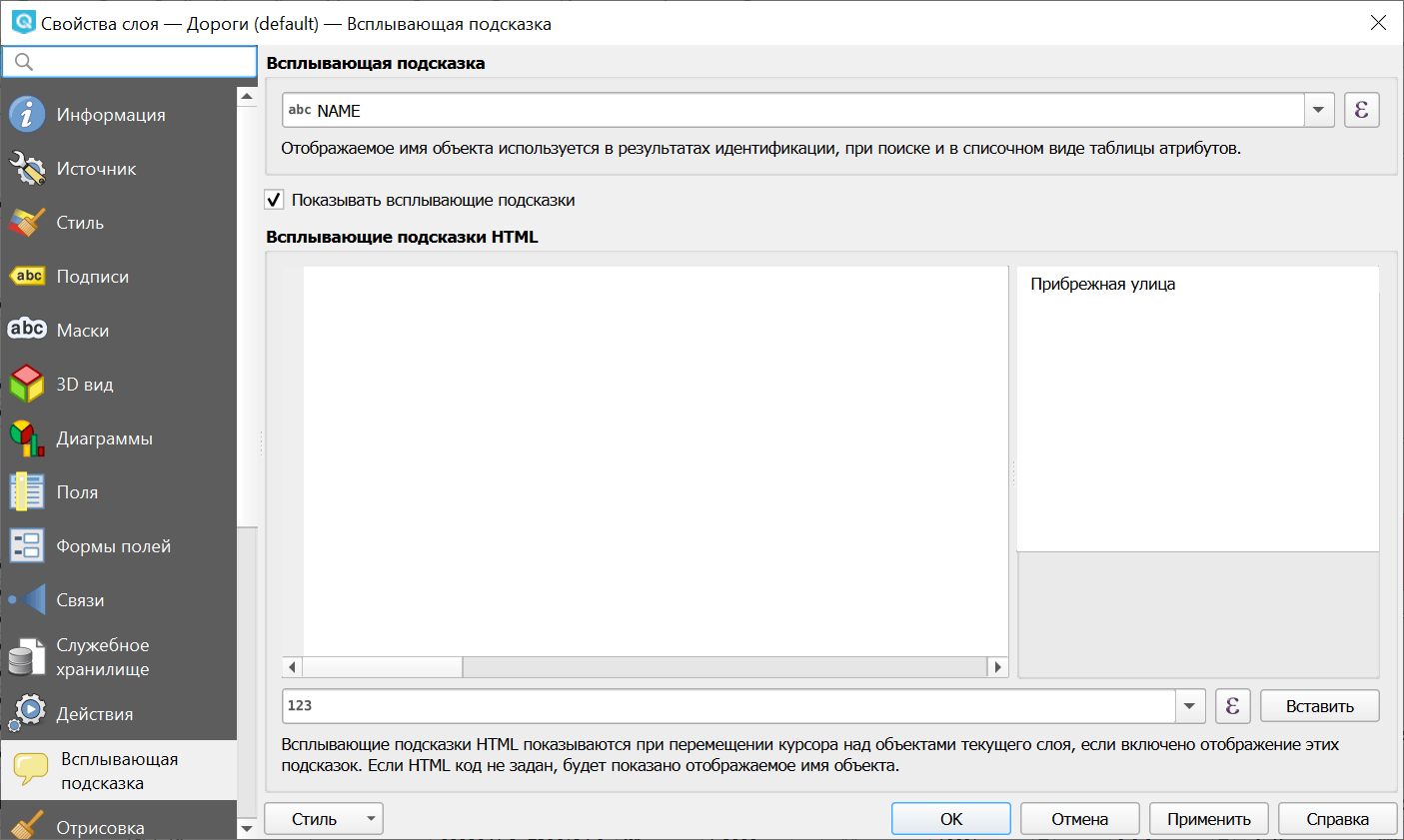This screenshot has width=1404, height=840.
Task: Click the epsilon expression icon near the 123 field
Action: [x=1232, y=705]
